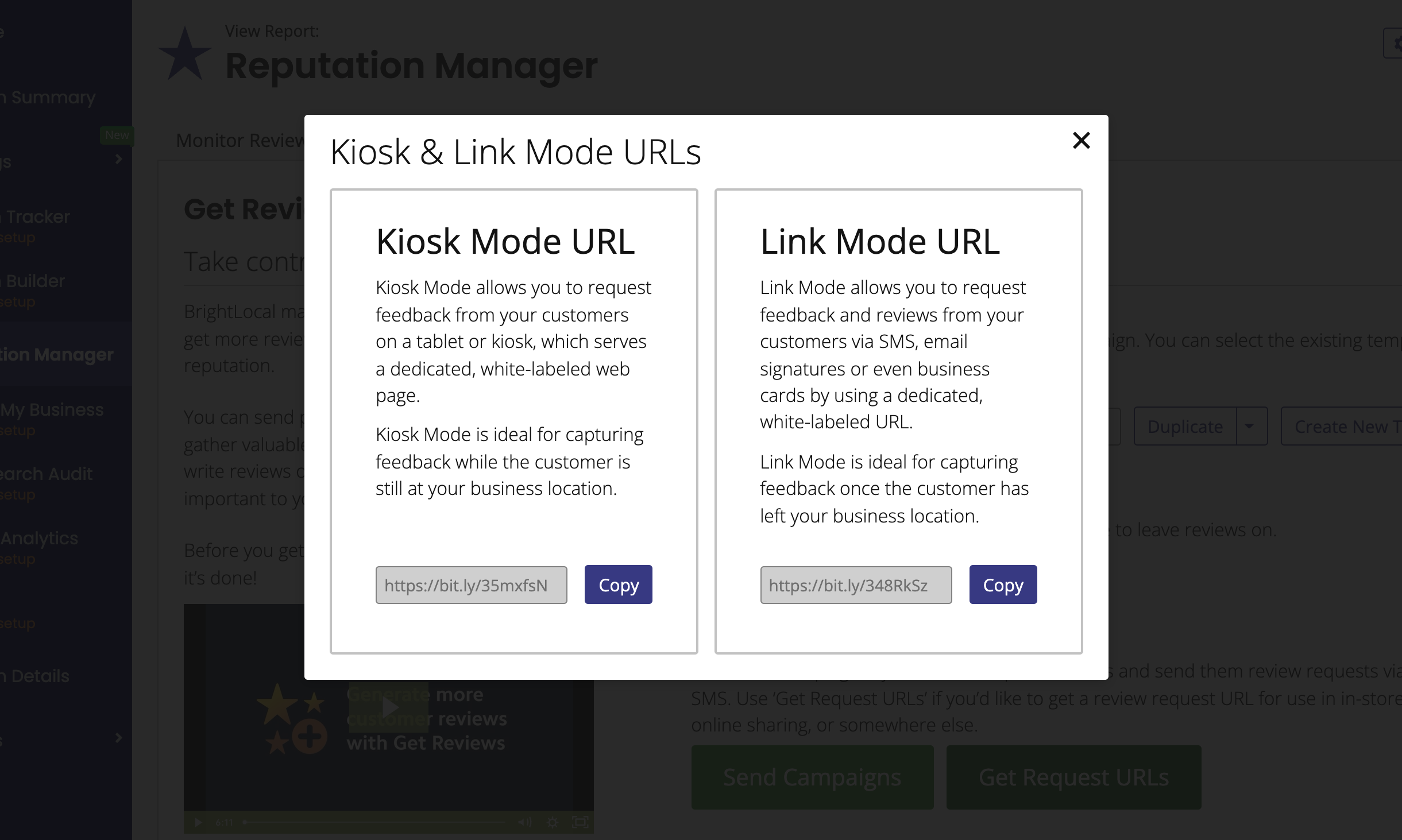Click the Kiosk Mode URL heading
The image size is (1402, 840).
pyautogui.click(x=505, y=241)
